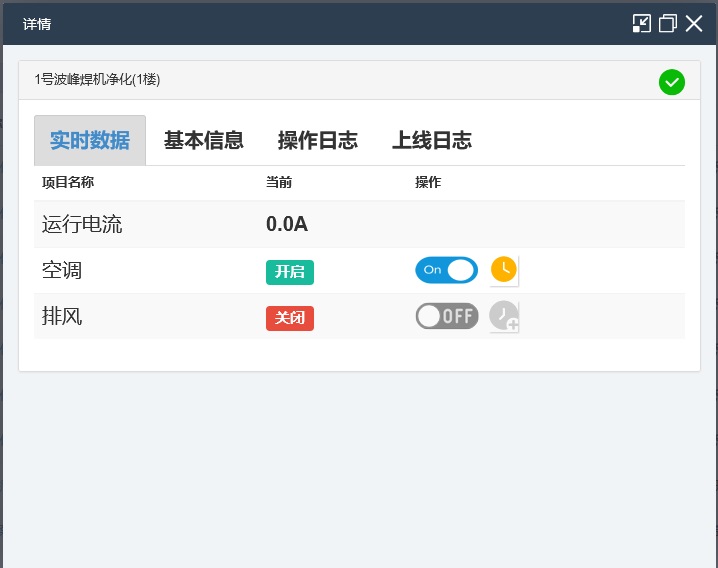Go to the 上线日志 tab

[432, 141]
